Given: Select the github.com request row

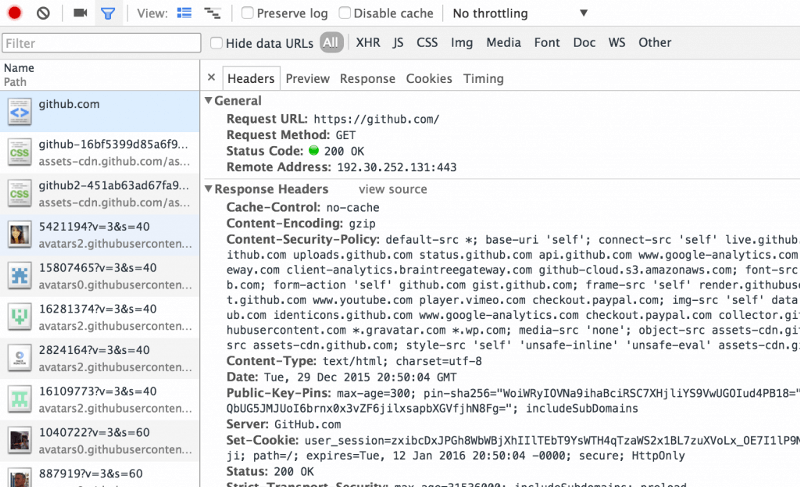Looking at the screenshot, I should 99,112.
